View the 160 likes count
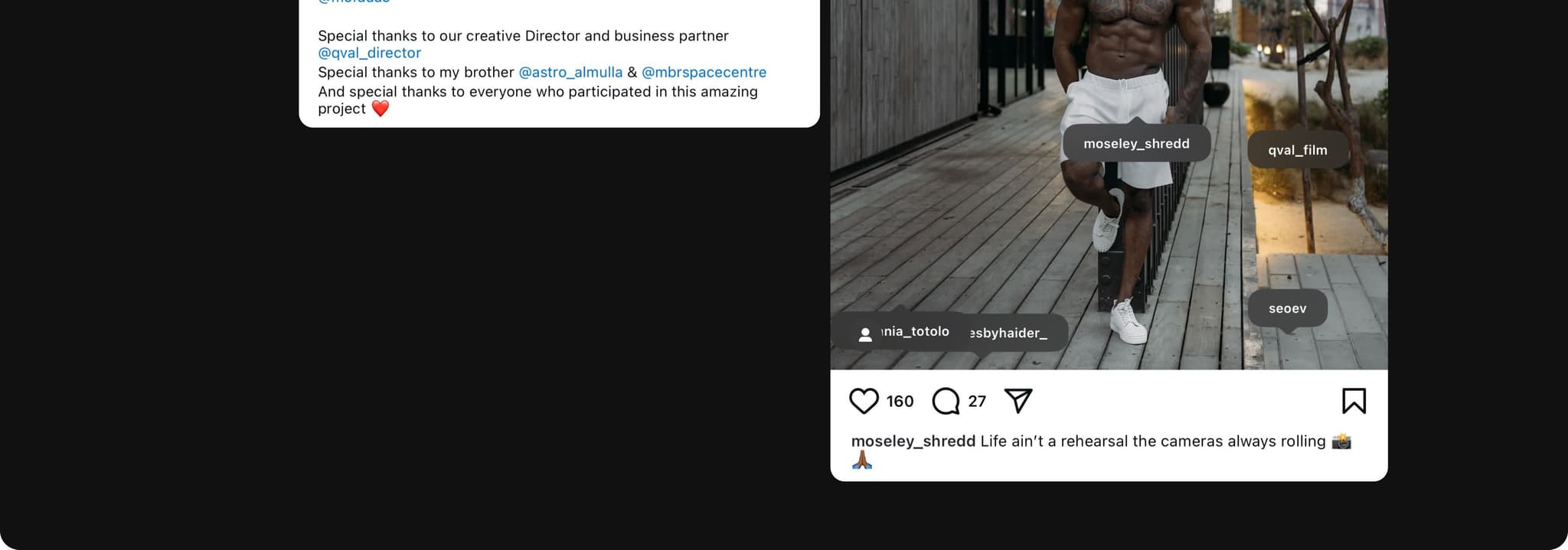 900,401
